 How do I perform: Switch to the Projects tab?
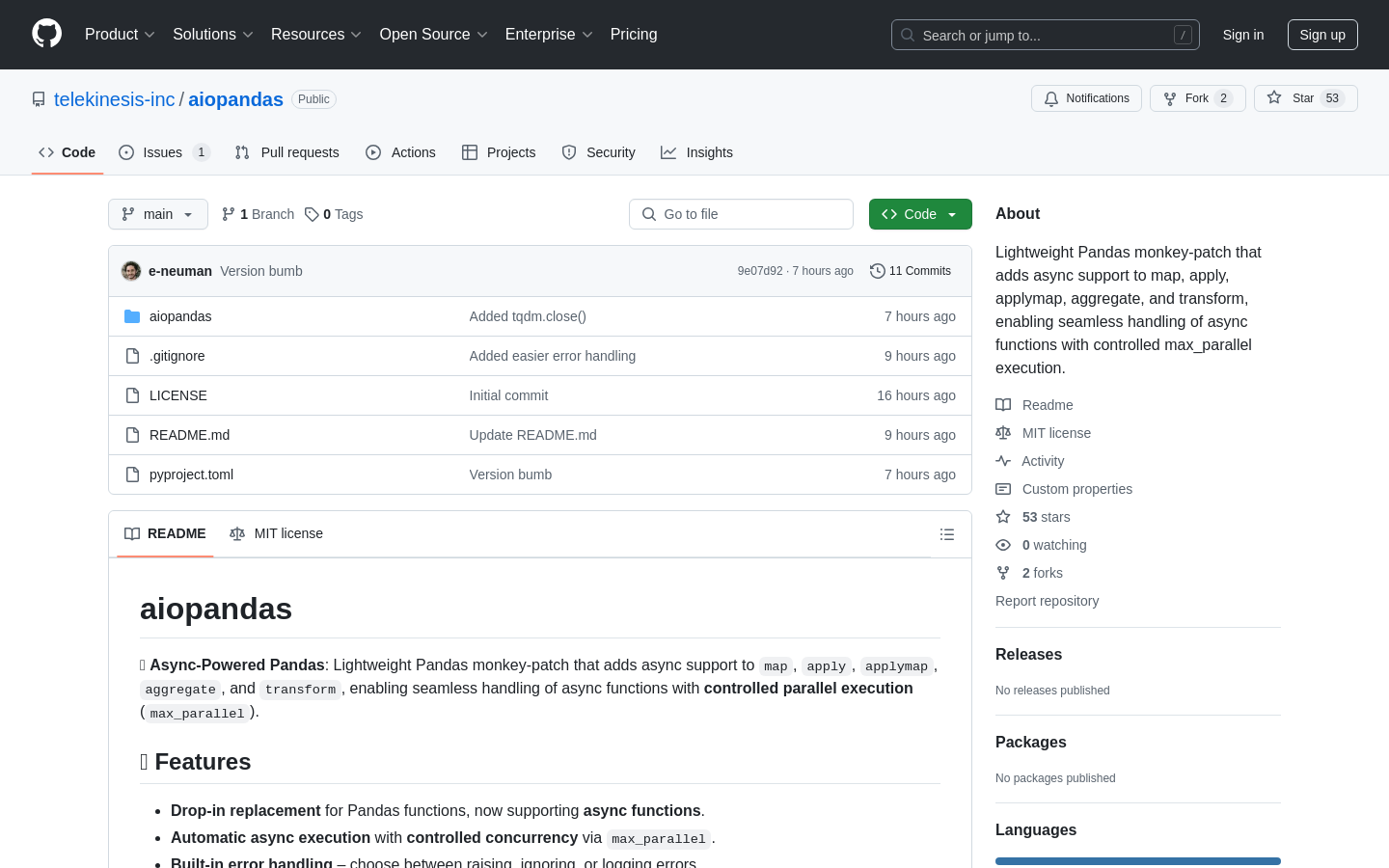pyautogui.click(x=499, y=152)
